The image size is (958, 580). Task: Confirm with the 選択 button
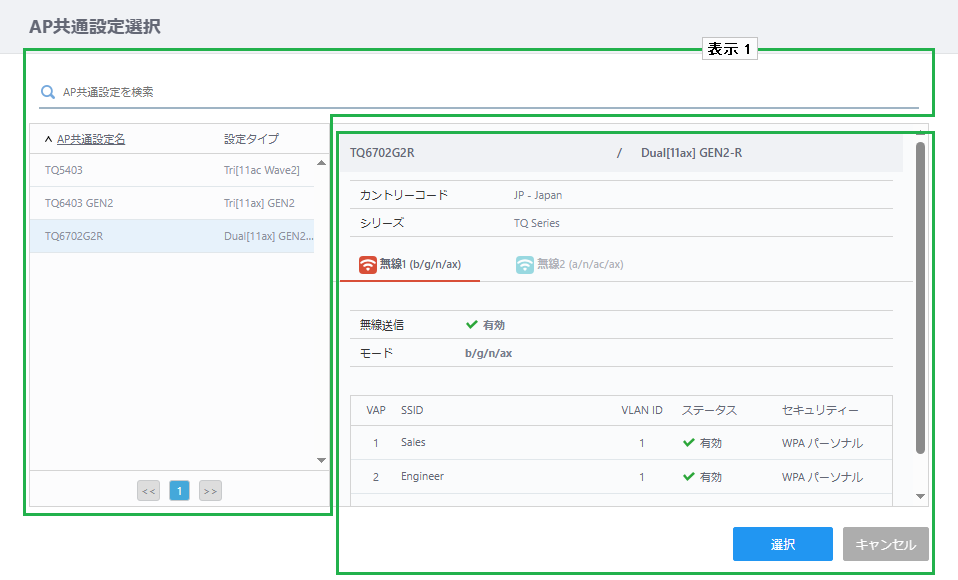tap(783, 544)
